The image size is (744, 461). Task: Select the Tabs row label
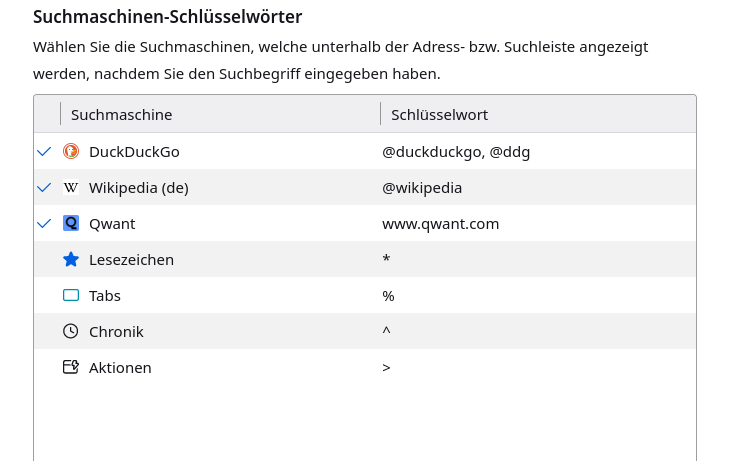(x=105, y=296)
